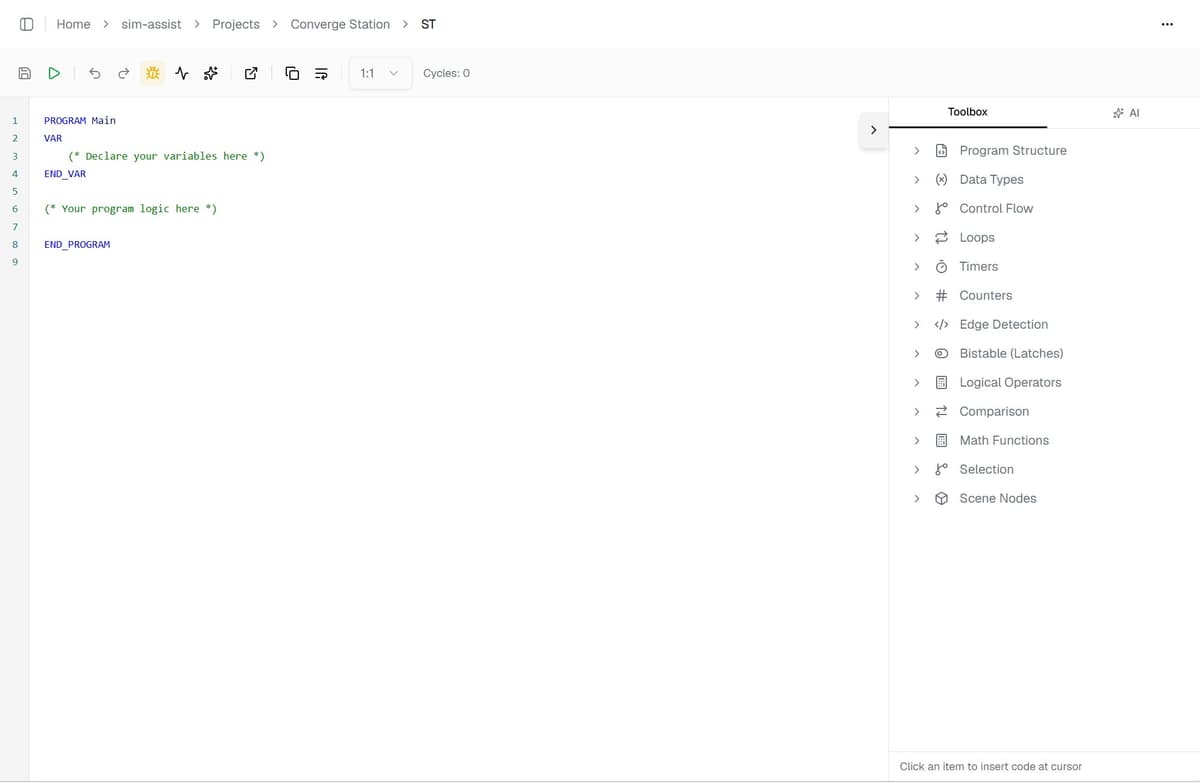Run the program with the green play button
Viewport: 1200px width, 783px height.
[54, 73]
